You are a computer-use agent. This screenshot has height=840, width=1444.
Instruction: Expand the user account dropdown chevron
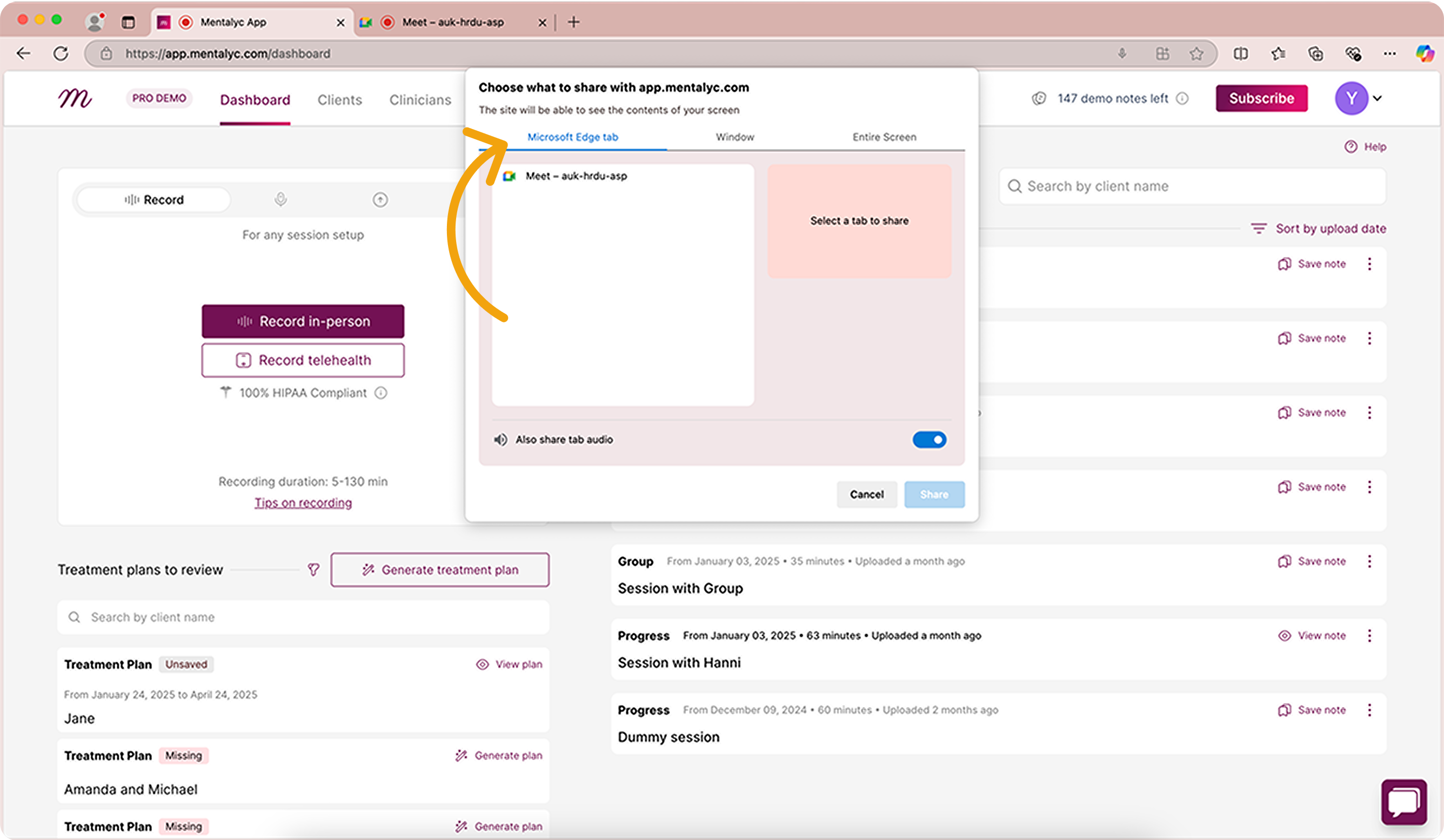pos(1378,98)
